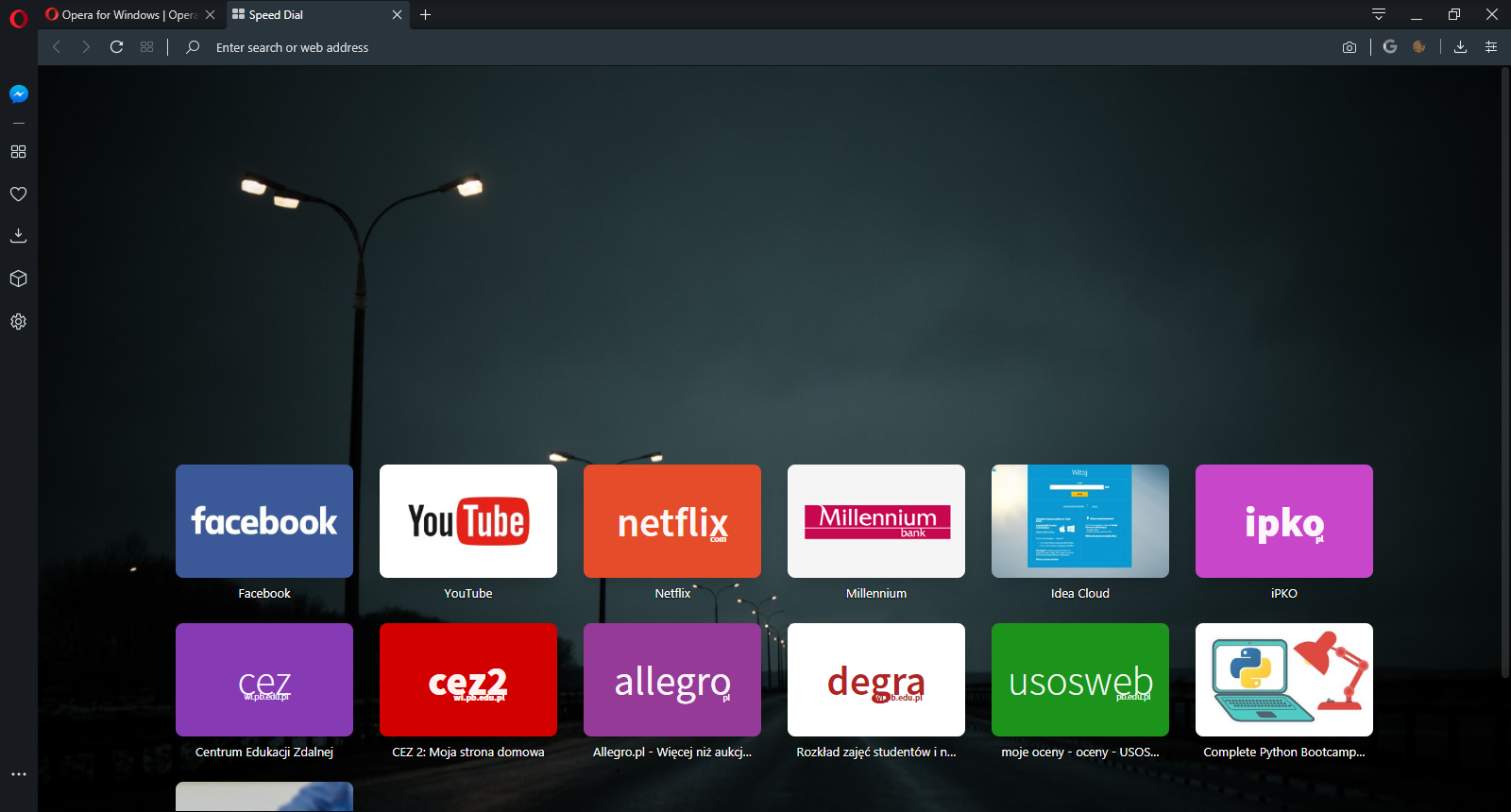Open Settings gear in the sidebar
1511x812 pixels.
(x=18, y=321)
